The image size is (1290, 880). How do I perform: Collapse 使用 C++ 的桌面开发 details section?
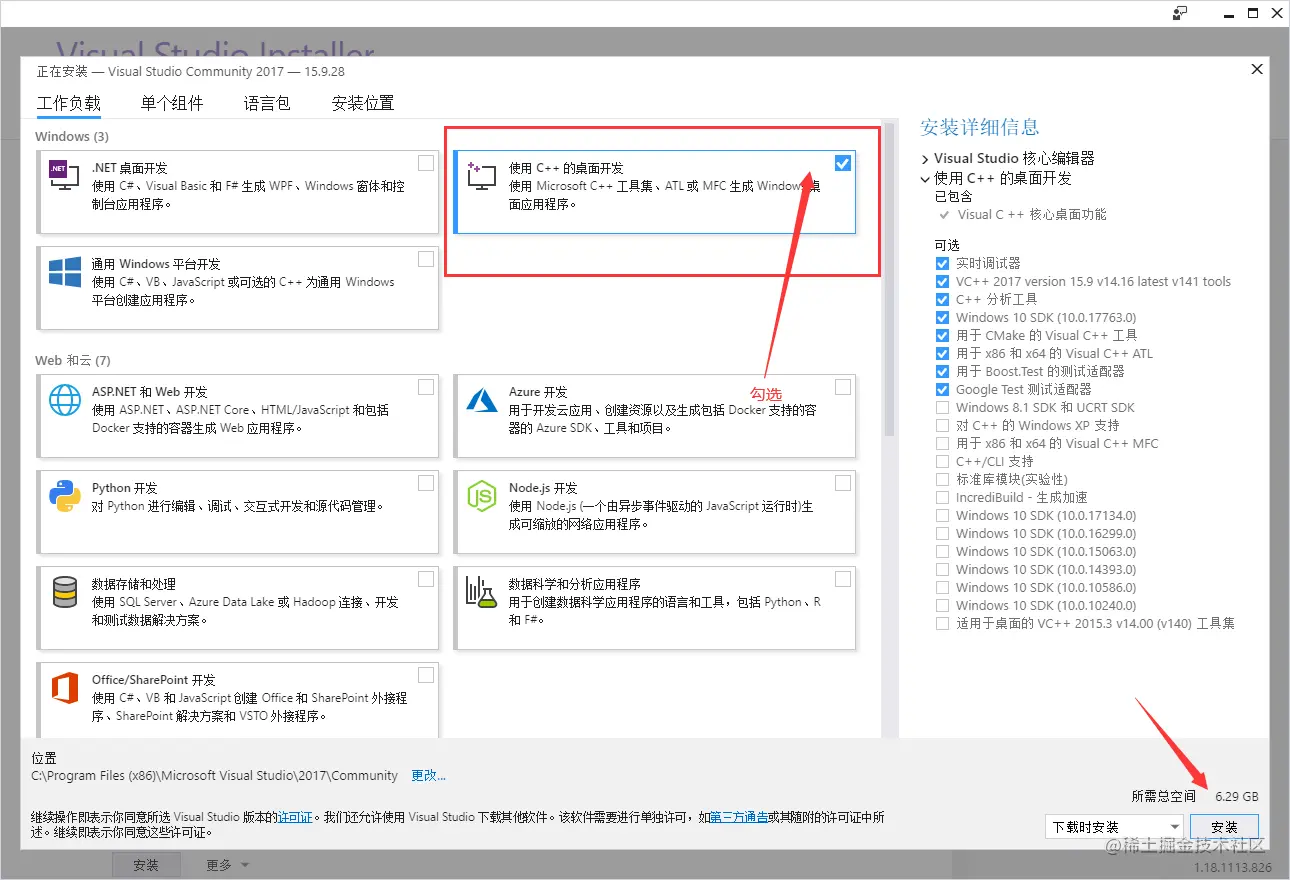pos(925,178)
